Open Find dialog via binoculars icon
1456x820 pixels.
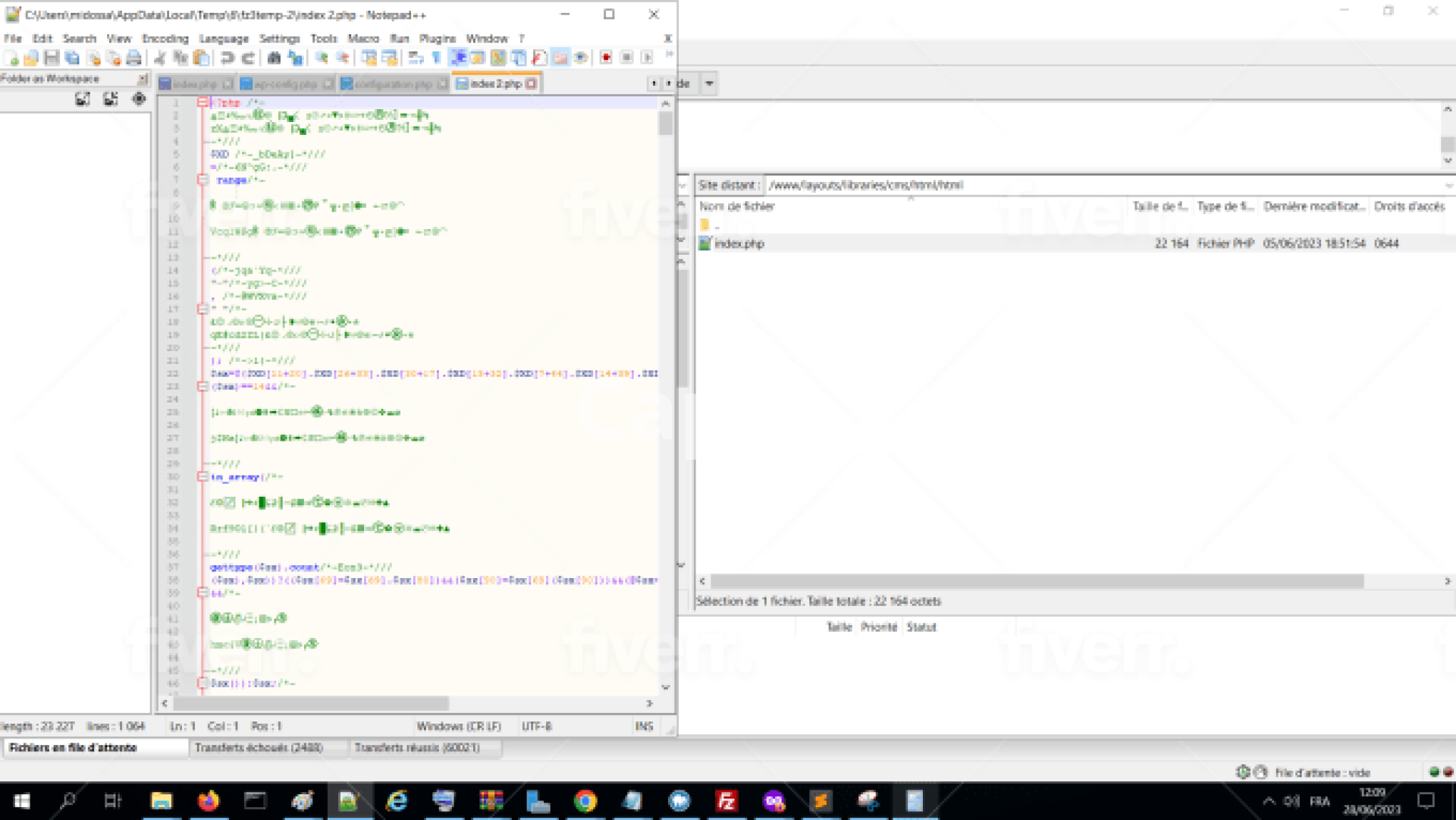(x=274, y=58)
